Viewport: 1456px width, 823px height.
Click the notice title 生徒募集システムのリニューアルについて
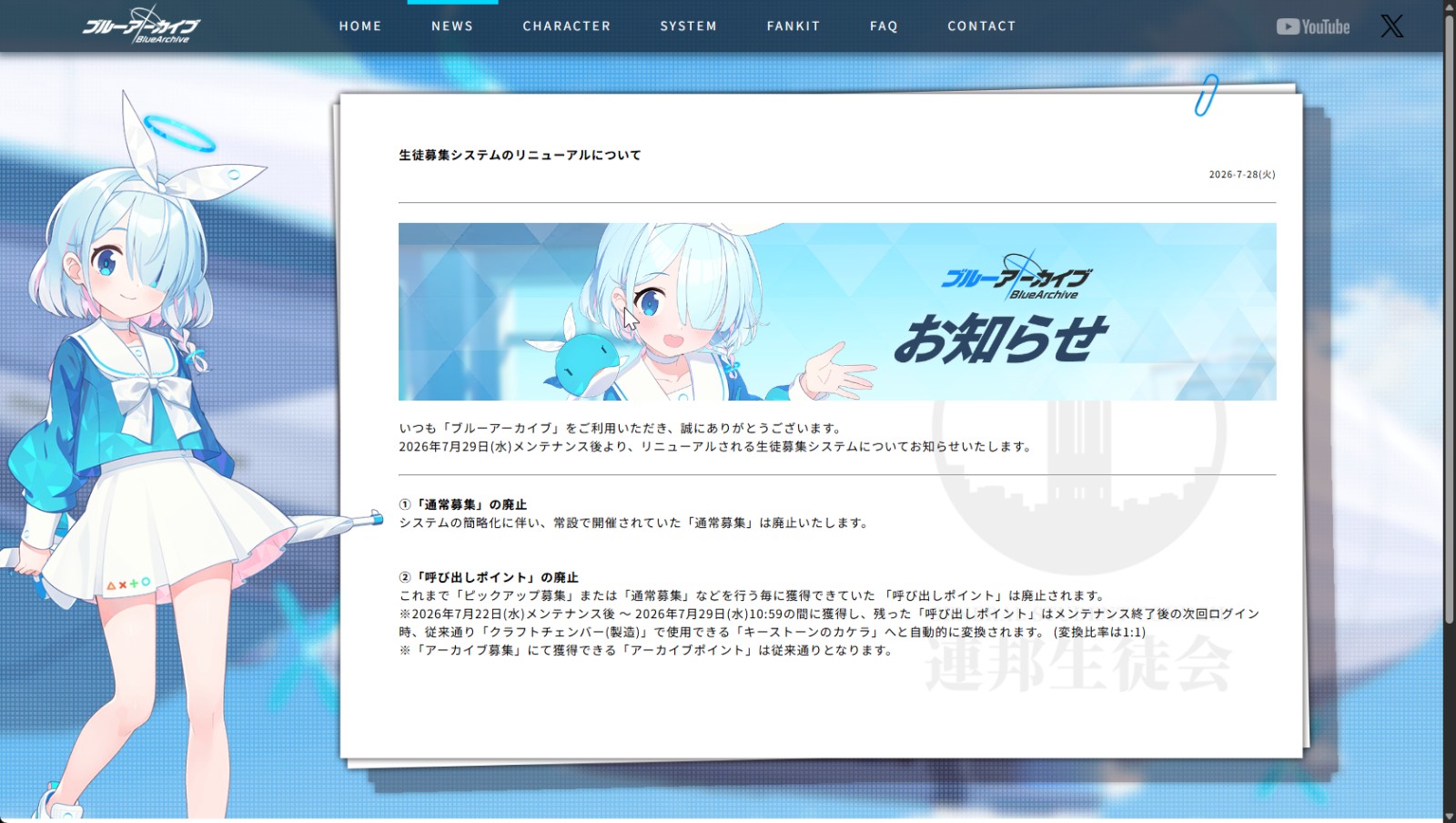[x=520, y=156]
